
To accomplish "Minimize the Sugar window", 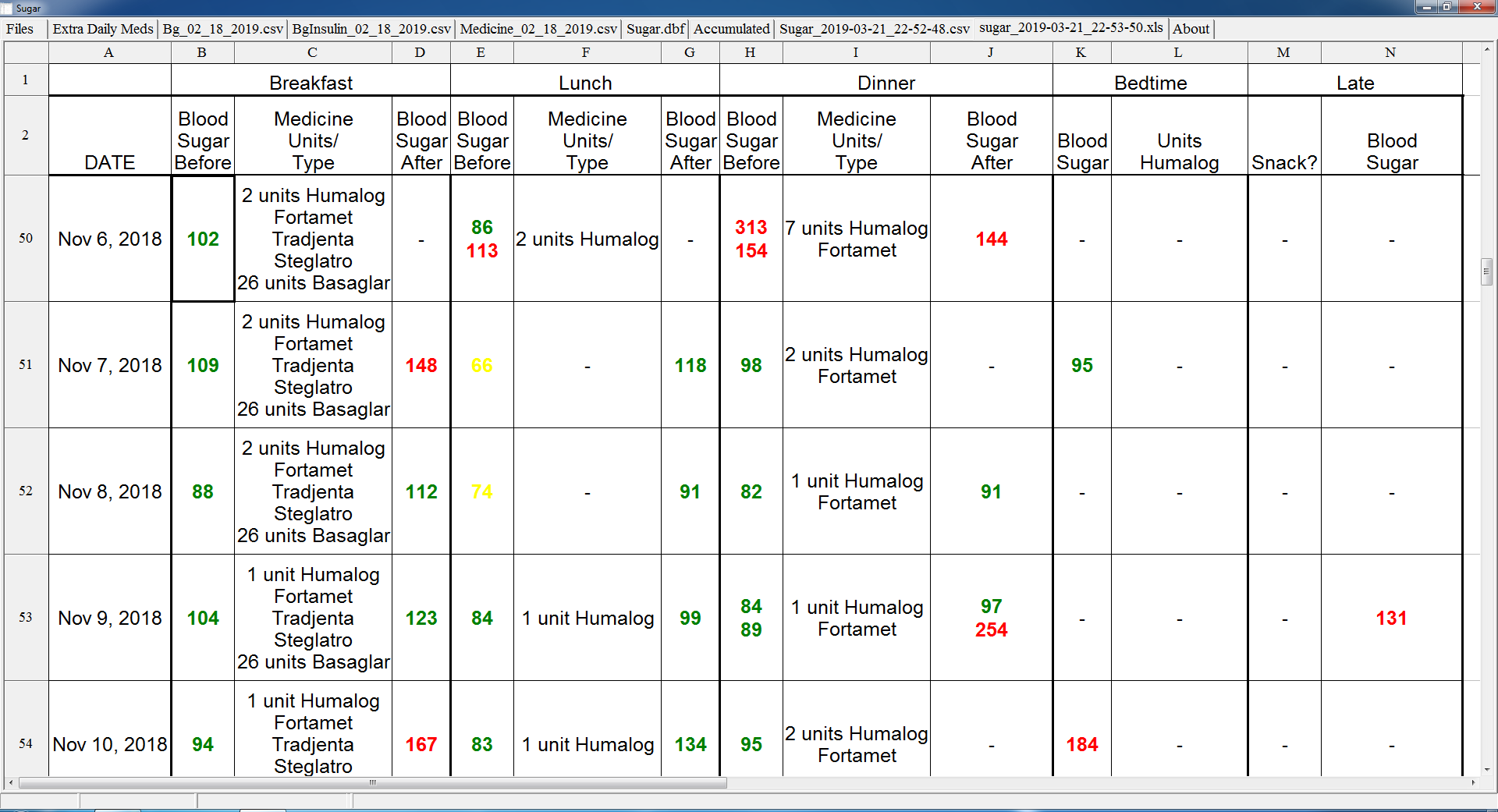I will coord(1428,7).
